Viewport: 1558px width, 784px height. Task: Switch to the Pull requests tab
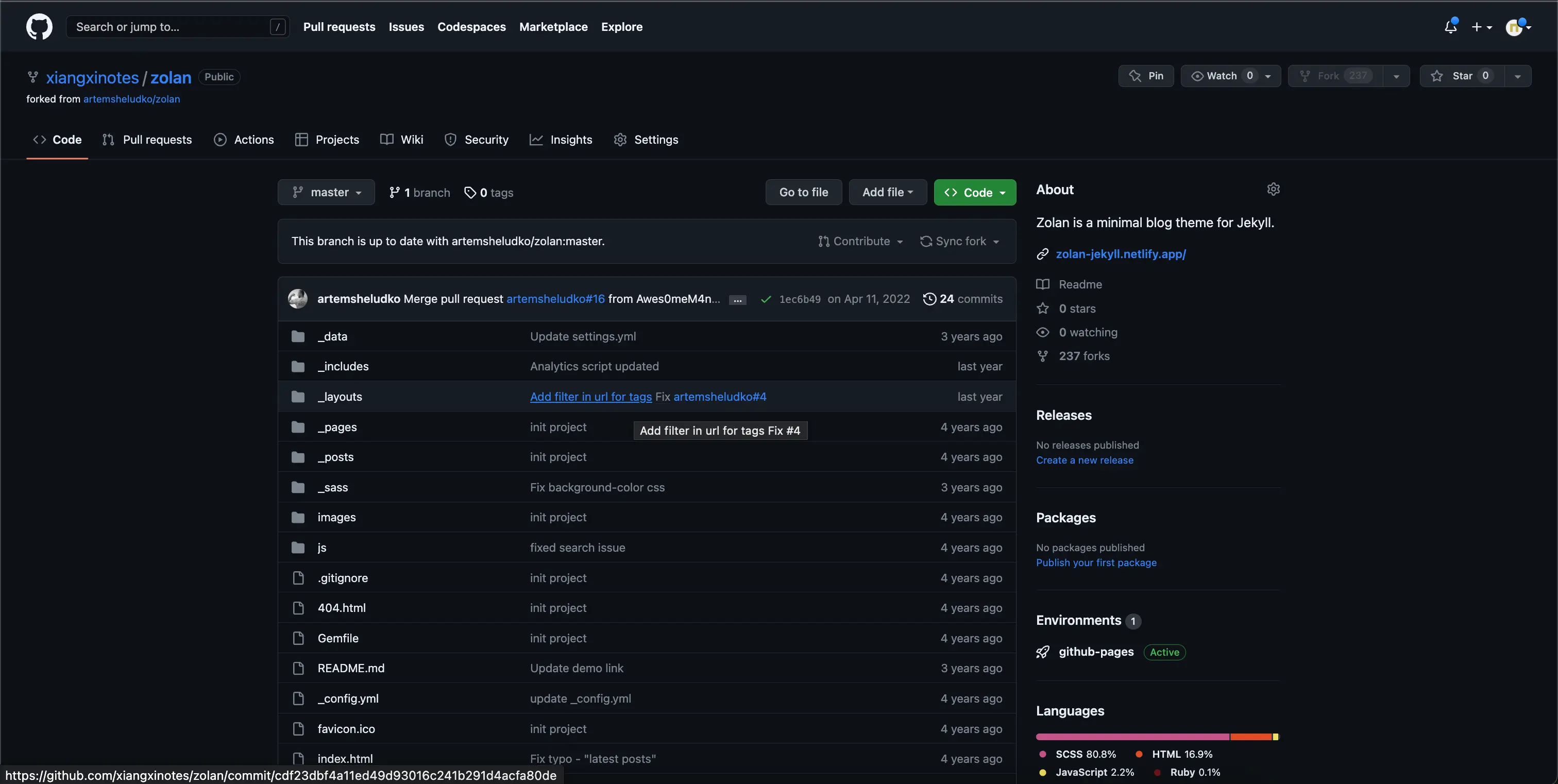tap(147, 139)
